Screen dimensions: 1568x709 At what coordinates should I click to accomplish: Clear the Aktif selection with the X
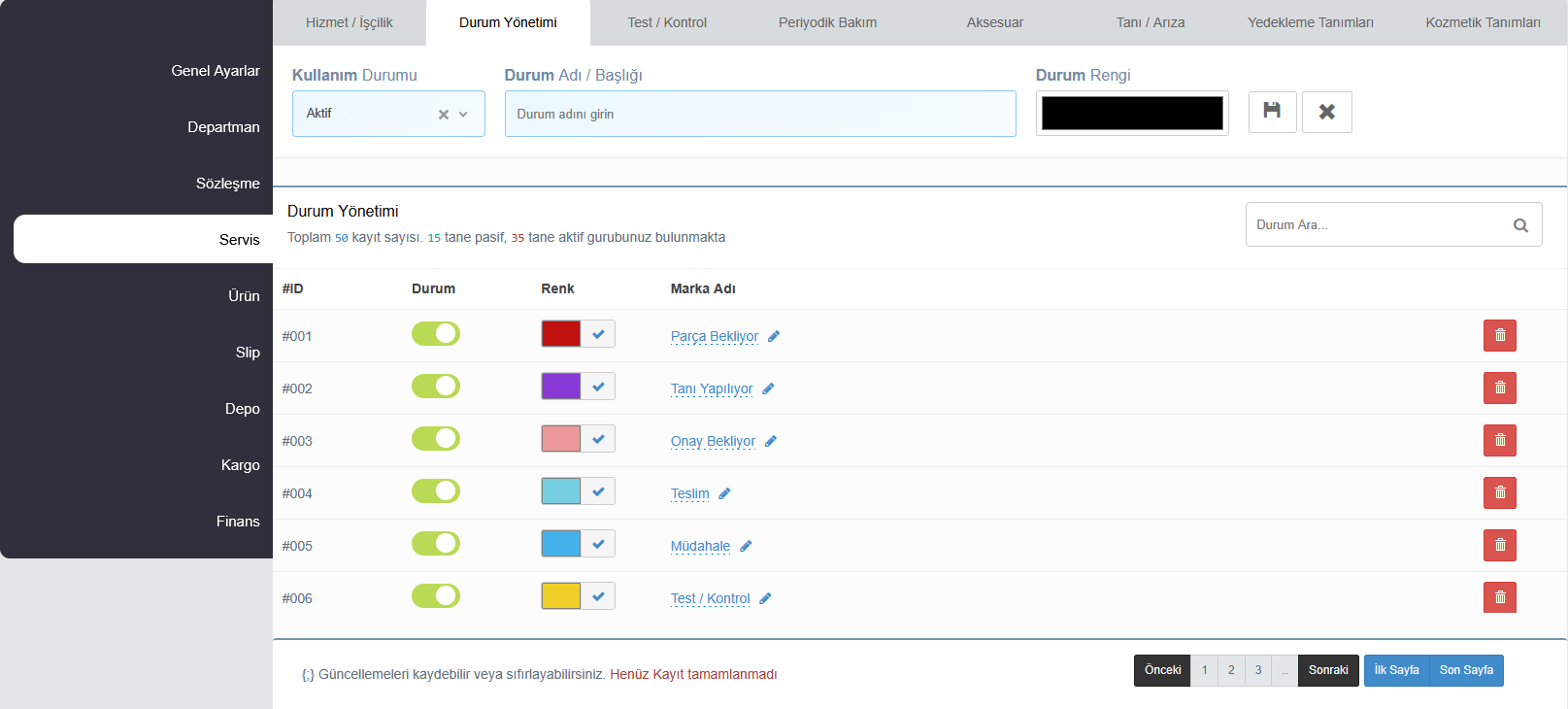[x=444, y=115]
